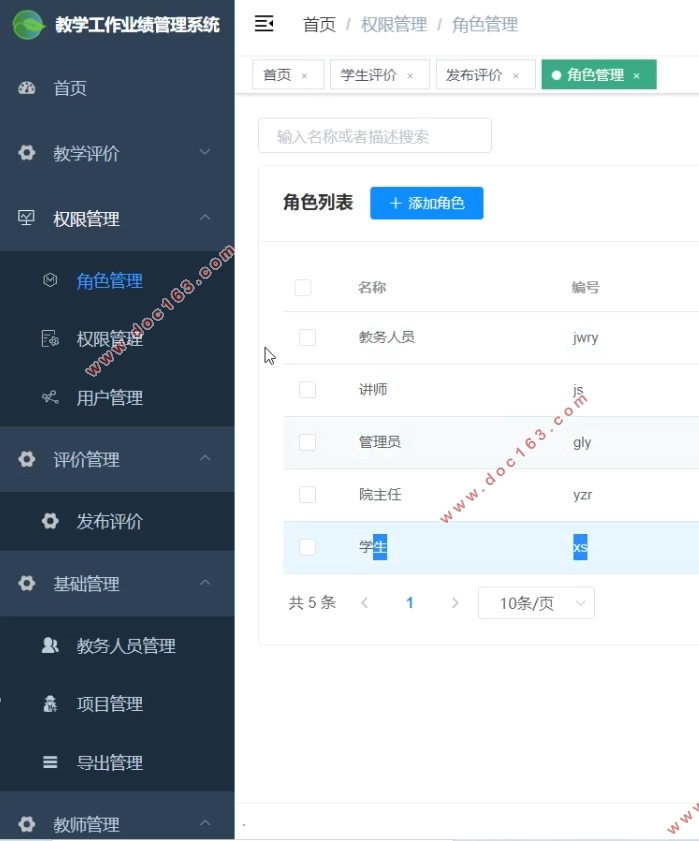699x841 pixels.
Task: Open 首页 in the sidebar menu
Action: point(117,88)
